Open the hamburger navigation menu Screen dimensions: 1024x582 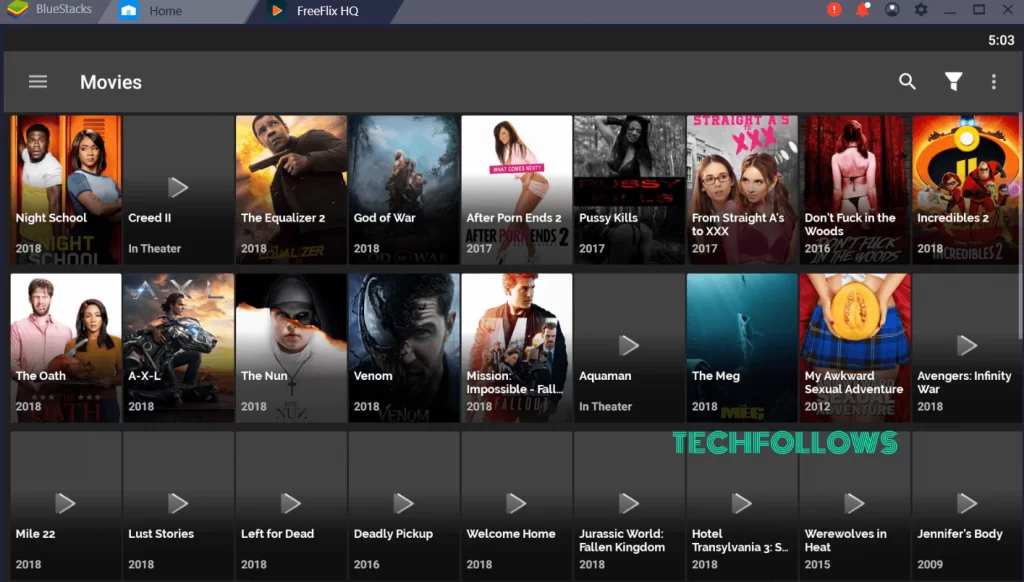(38, 82)
